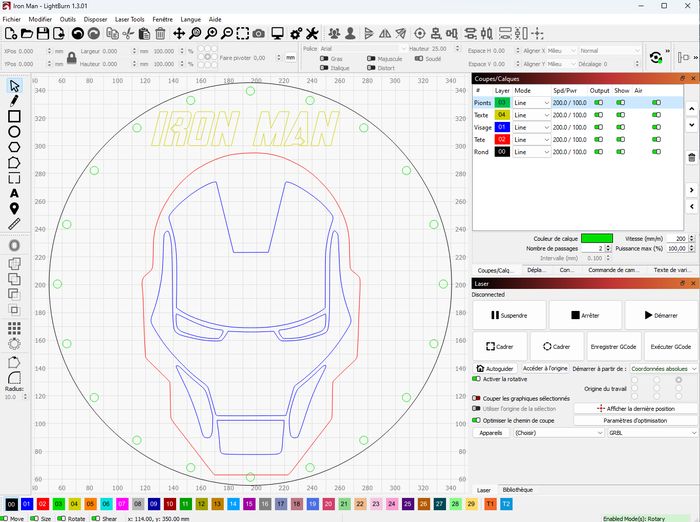Click the lock aspect ratio icon
Screen dimensions: 700x522
click(71, 58)
